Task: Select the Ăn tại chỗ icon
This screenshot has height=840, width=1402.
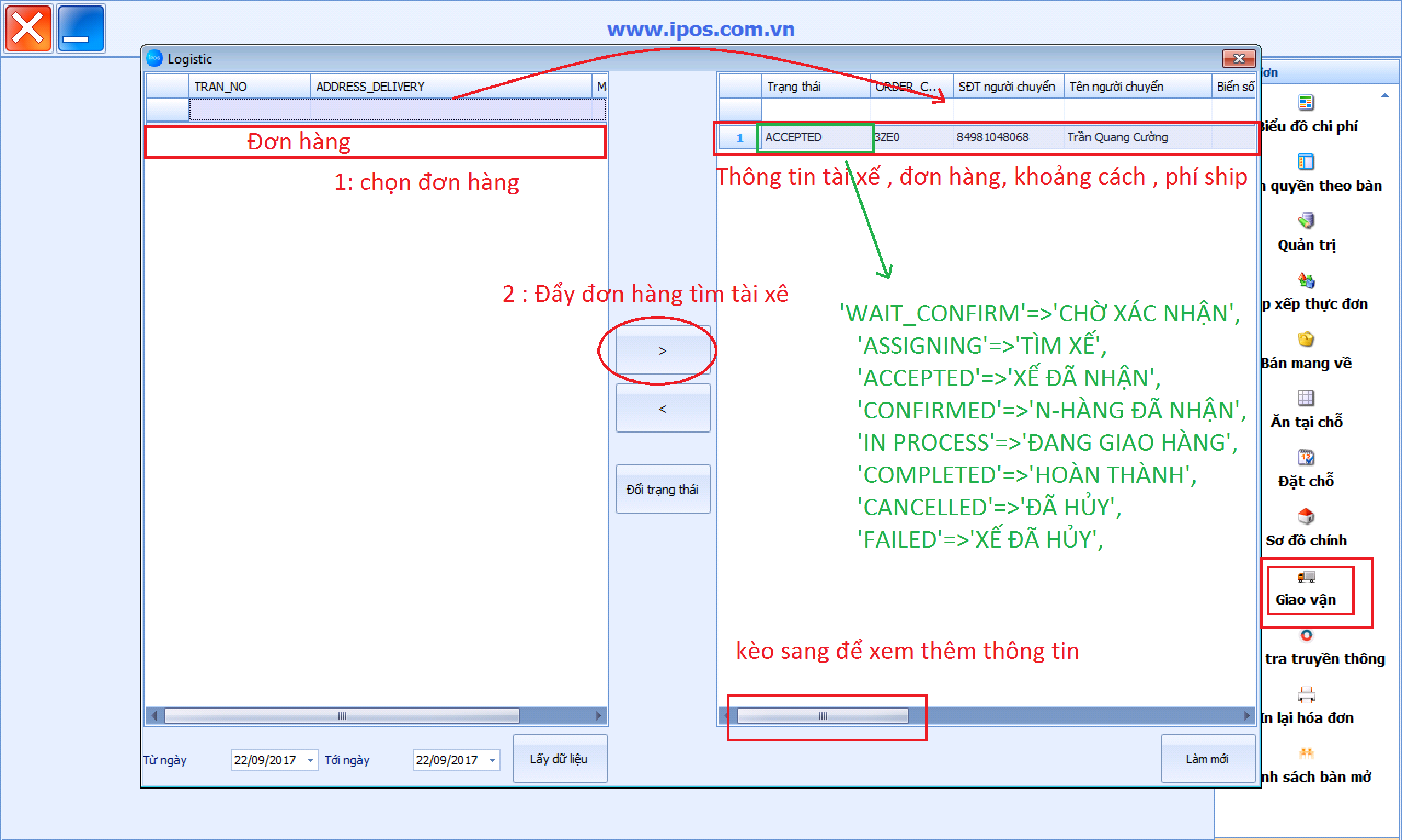Action: [x=1306, y=399]
